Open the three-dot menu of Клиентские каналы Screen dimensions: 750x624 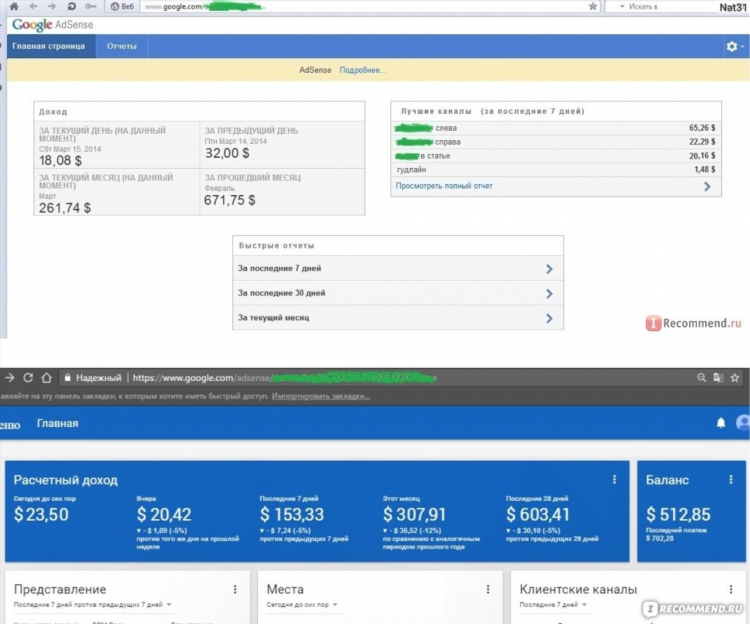731,590
